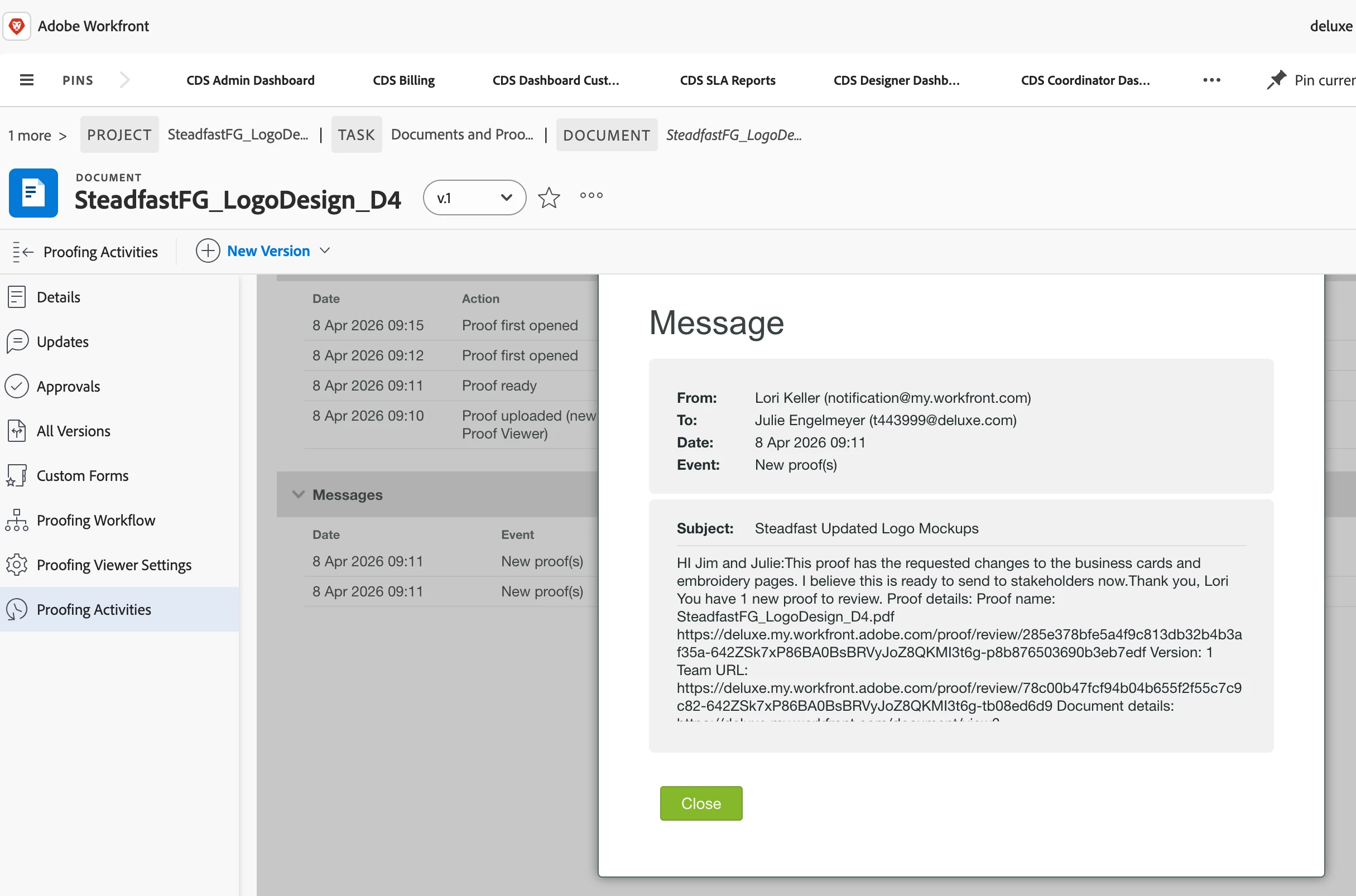Screen dimensions: 1356x896
Task: Open the v.1 version dropdown
Action: 474,197
